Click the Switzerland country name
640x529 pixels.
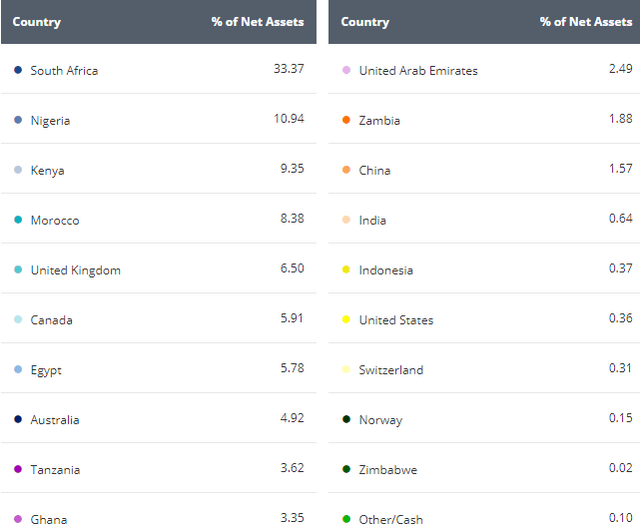click(391, 370)
